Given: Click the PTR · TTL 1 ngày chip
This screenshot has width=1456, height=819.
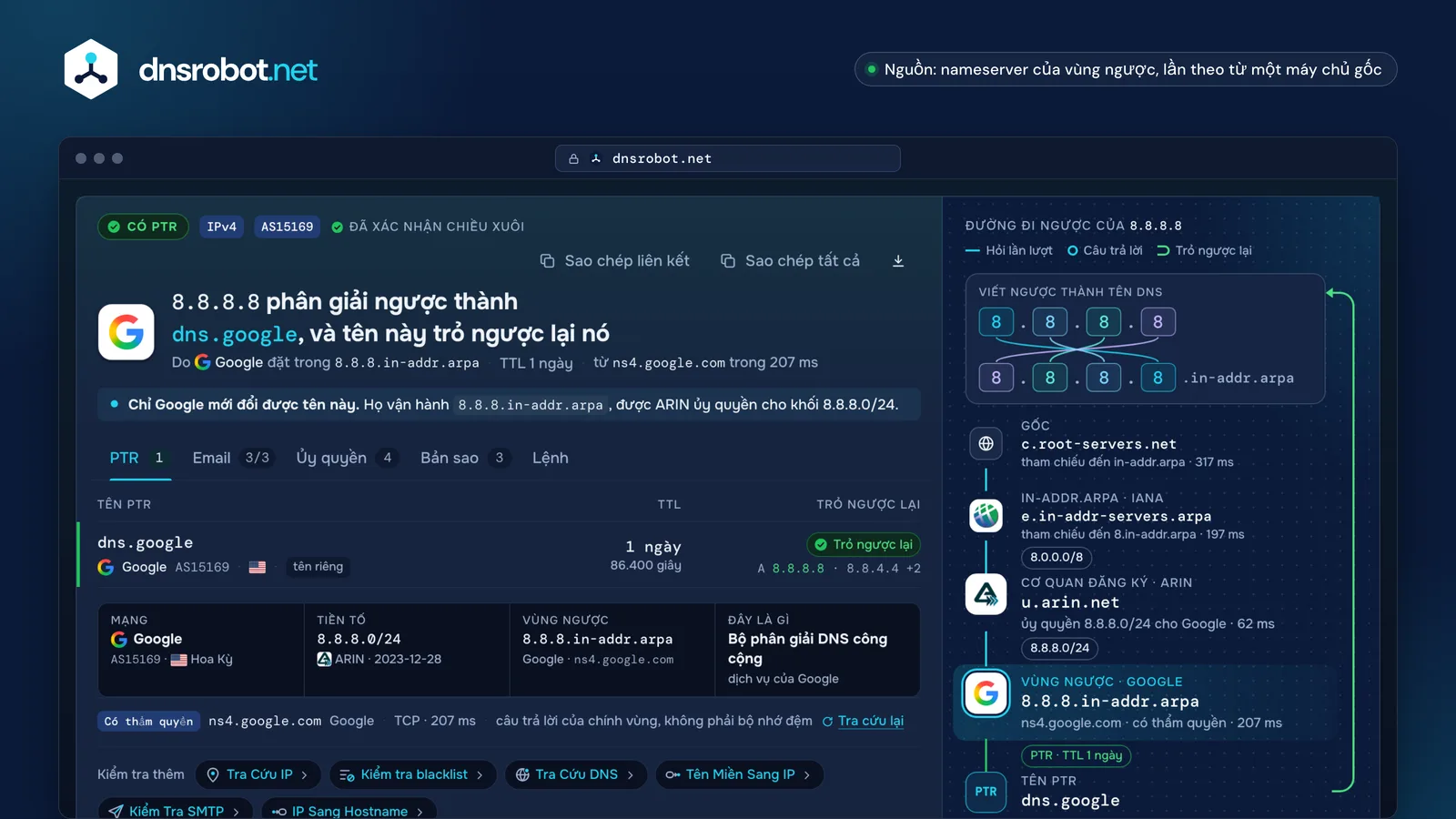Looking at the screenshot, I should [x=1077, y=755].
